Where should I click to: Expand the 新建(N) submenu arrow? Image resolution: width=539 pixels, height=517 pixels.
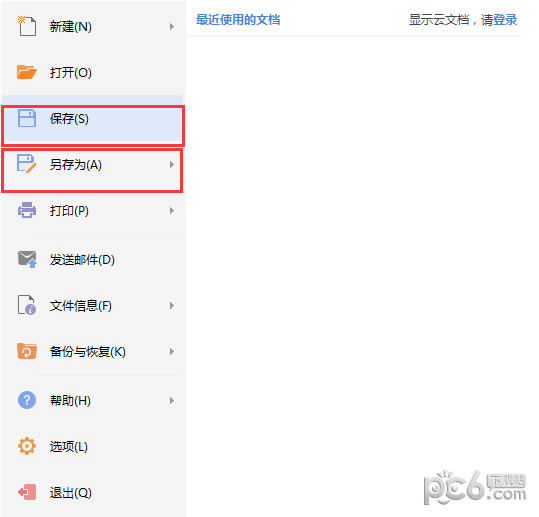tap(172, 26)
